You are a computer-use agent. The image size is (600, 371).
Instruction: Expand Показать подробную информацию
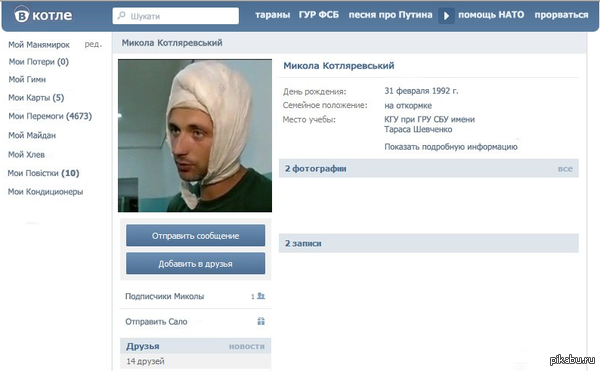coord(451,147)
